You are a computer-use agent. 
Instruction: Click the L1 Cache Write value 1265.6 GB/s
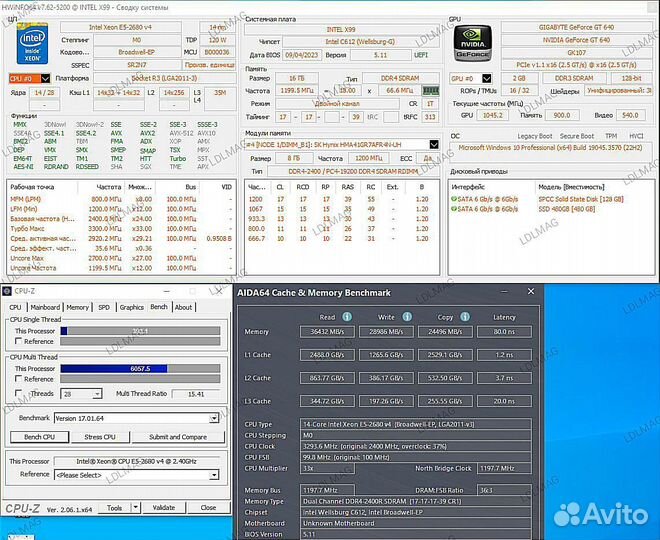click(386, 355)
